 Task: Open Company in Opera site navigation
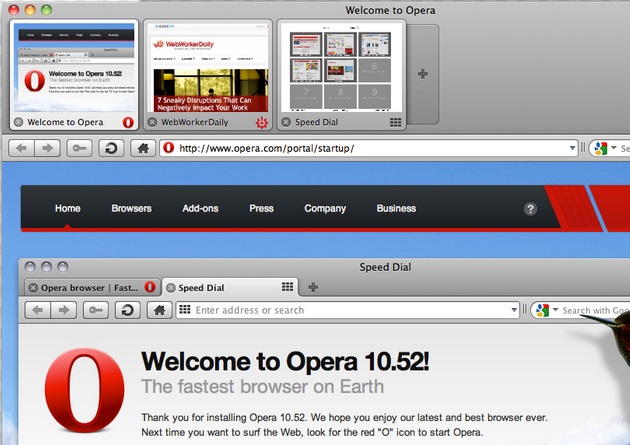(x=325, y=208)
